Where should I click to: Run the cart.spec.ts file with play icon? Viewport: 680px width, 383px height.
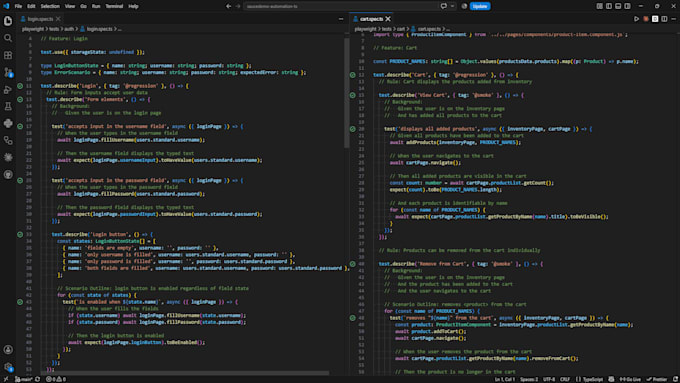point(636,19)
